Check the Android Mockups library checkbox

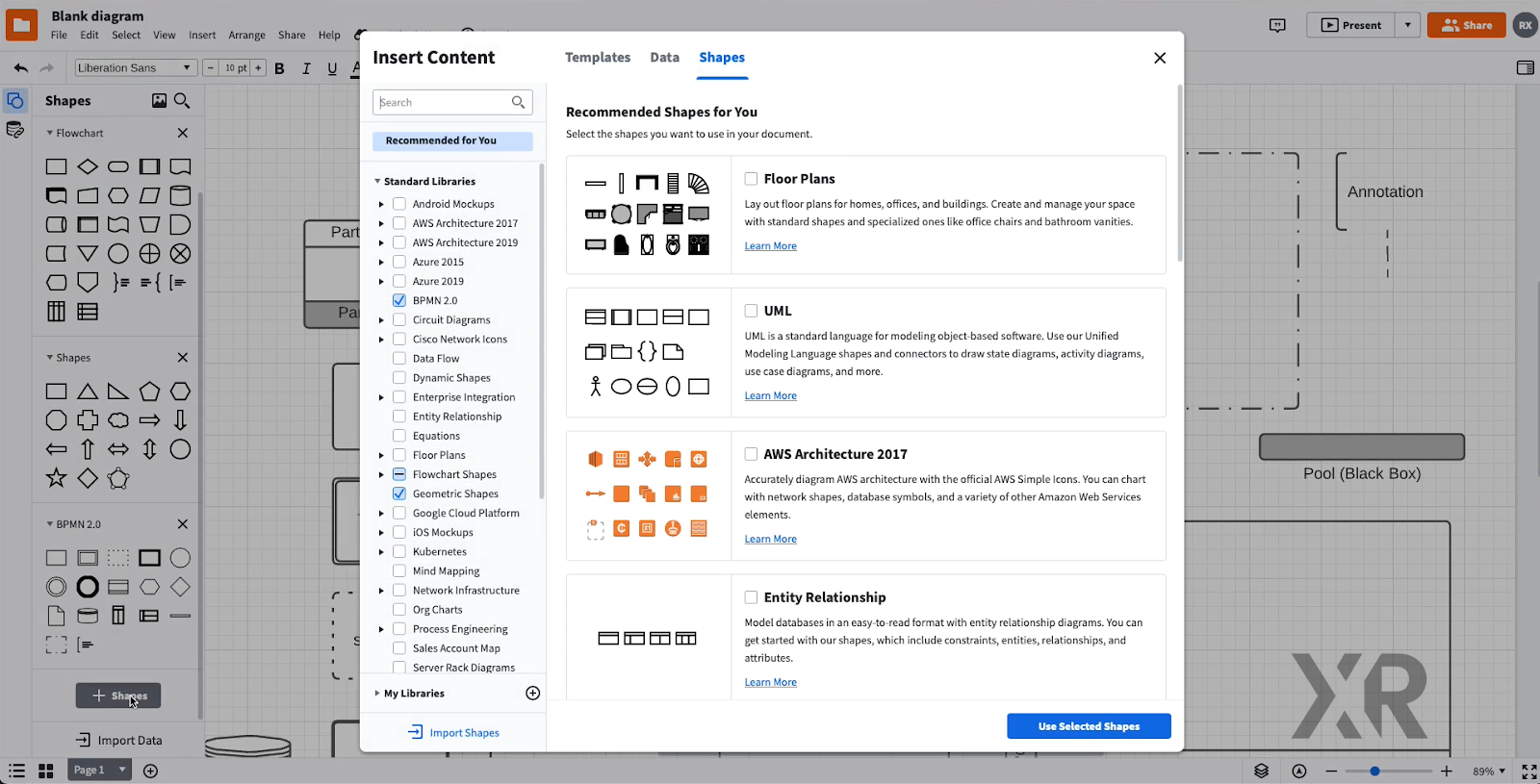(399, 204)
